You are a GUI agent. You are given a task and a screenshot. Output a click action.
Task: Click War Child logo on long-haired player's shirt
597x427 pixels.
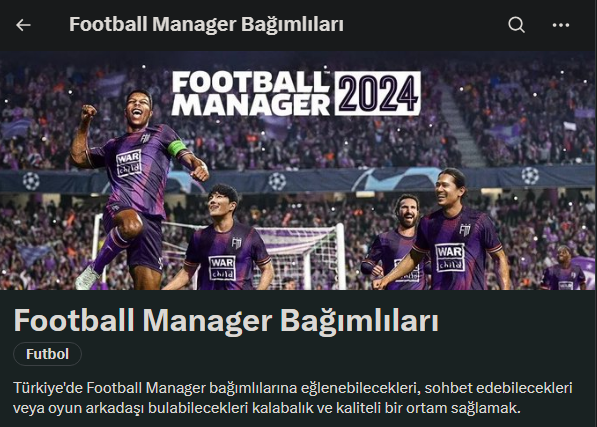450,258
